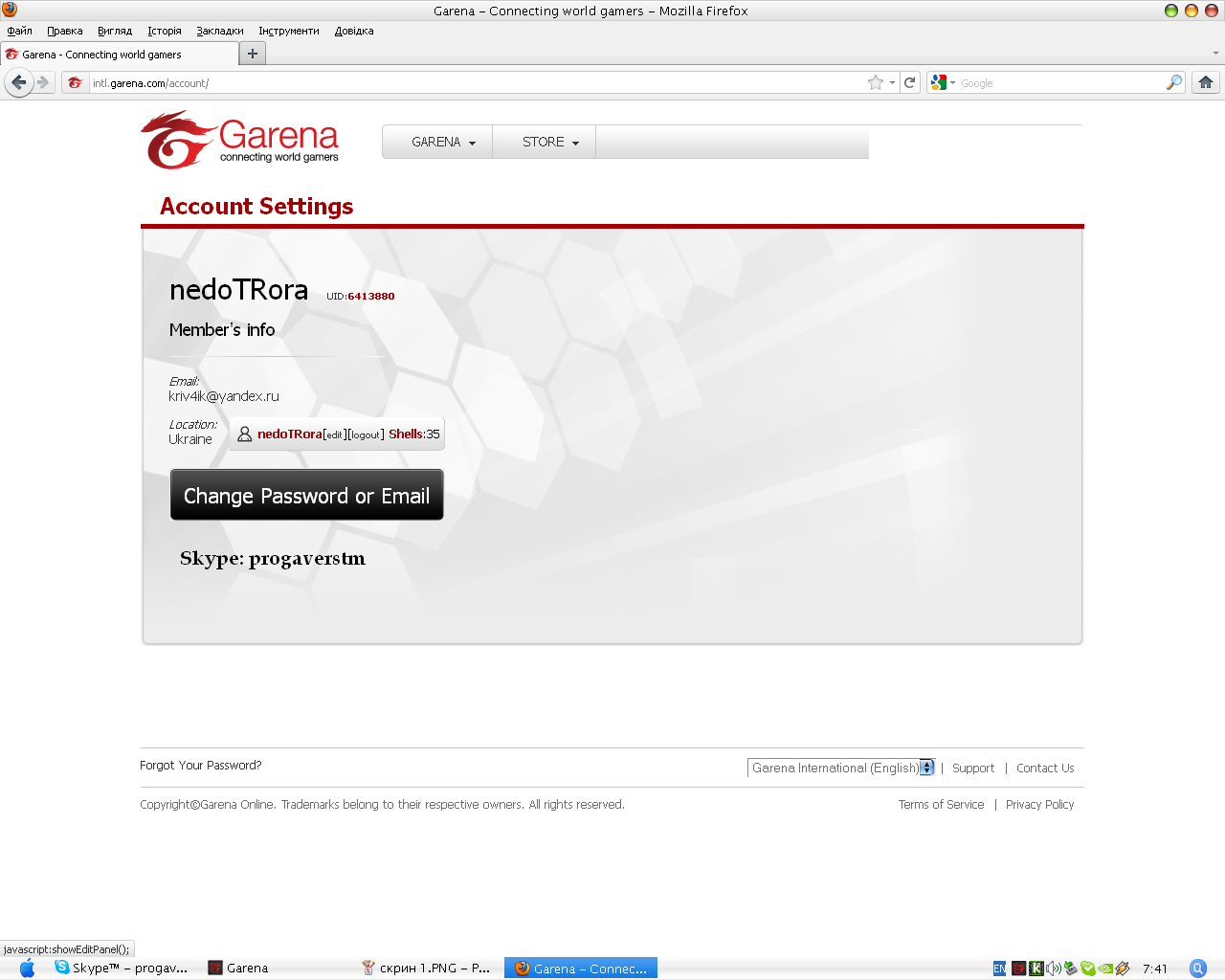
Task: Click Change Password or Email button
Action: 306,495
